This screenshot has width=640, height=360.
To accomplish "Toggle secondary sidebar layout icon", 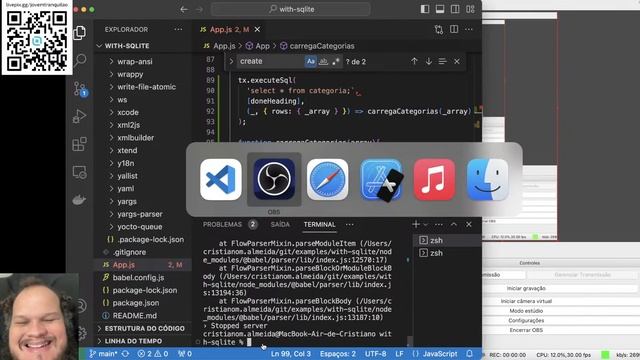I will (455, 9).
